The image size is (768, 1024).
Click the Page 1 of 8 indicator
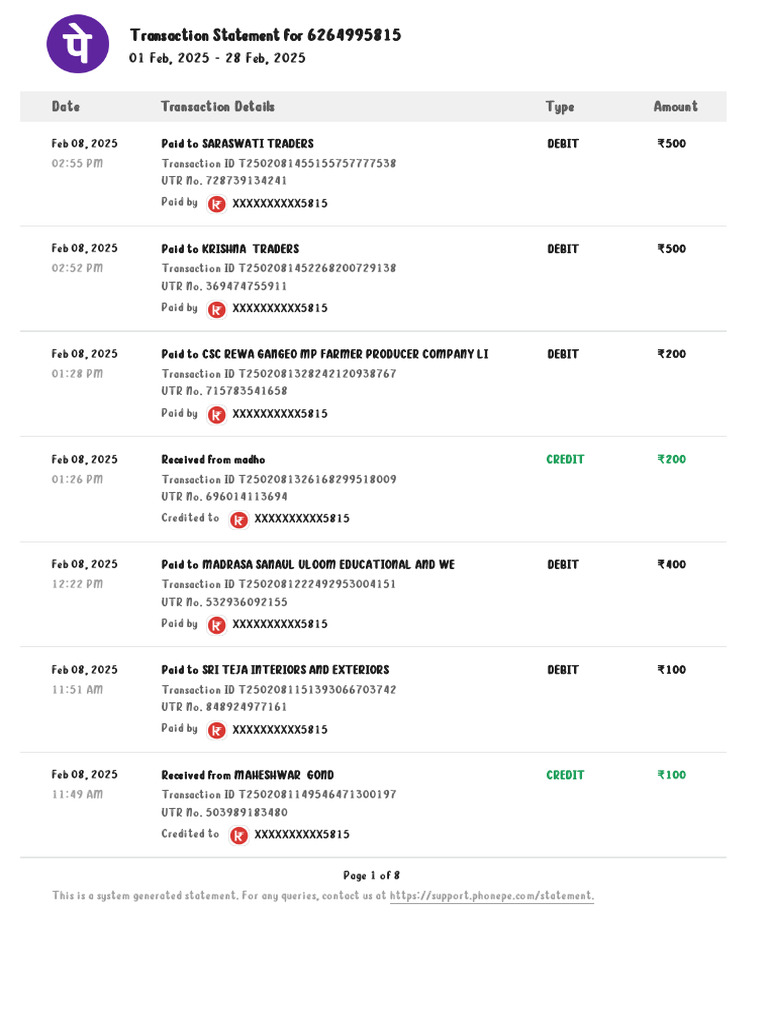tap(372, 875)
